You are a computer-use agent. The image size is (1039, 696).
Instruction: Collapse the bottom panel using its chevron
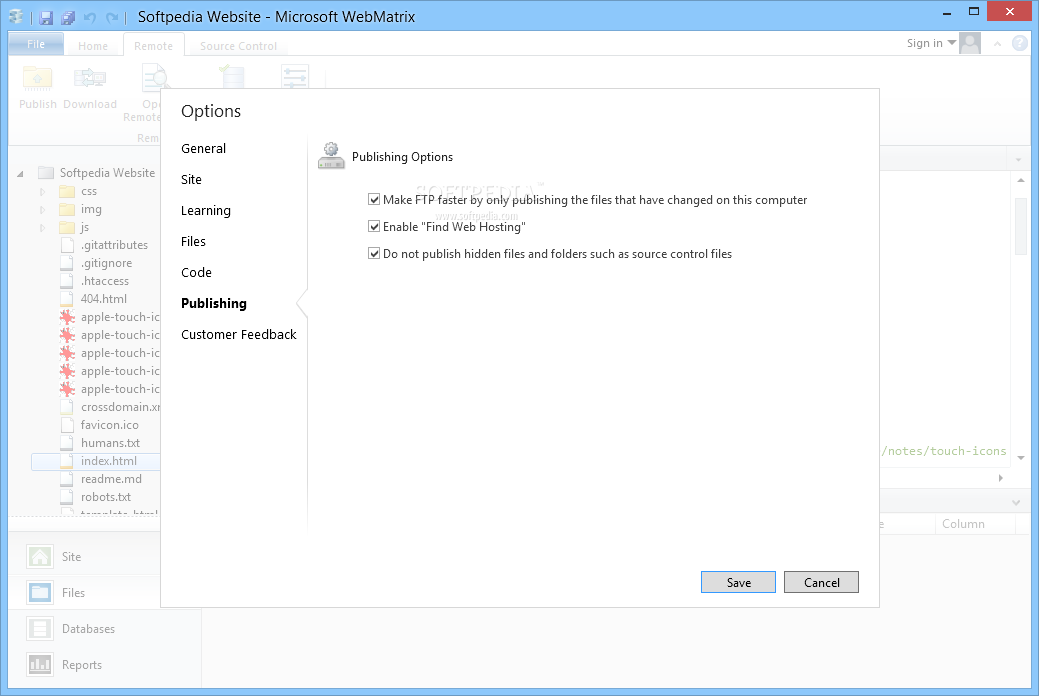pos(1016,503)
